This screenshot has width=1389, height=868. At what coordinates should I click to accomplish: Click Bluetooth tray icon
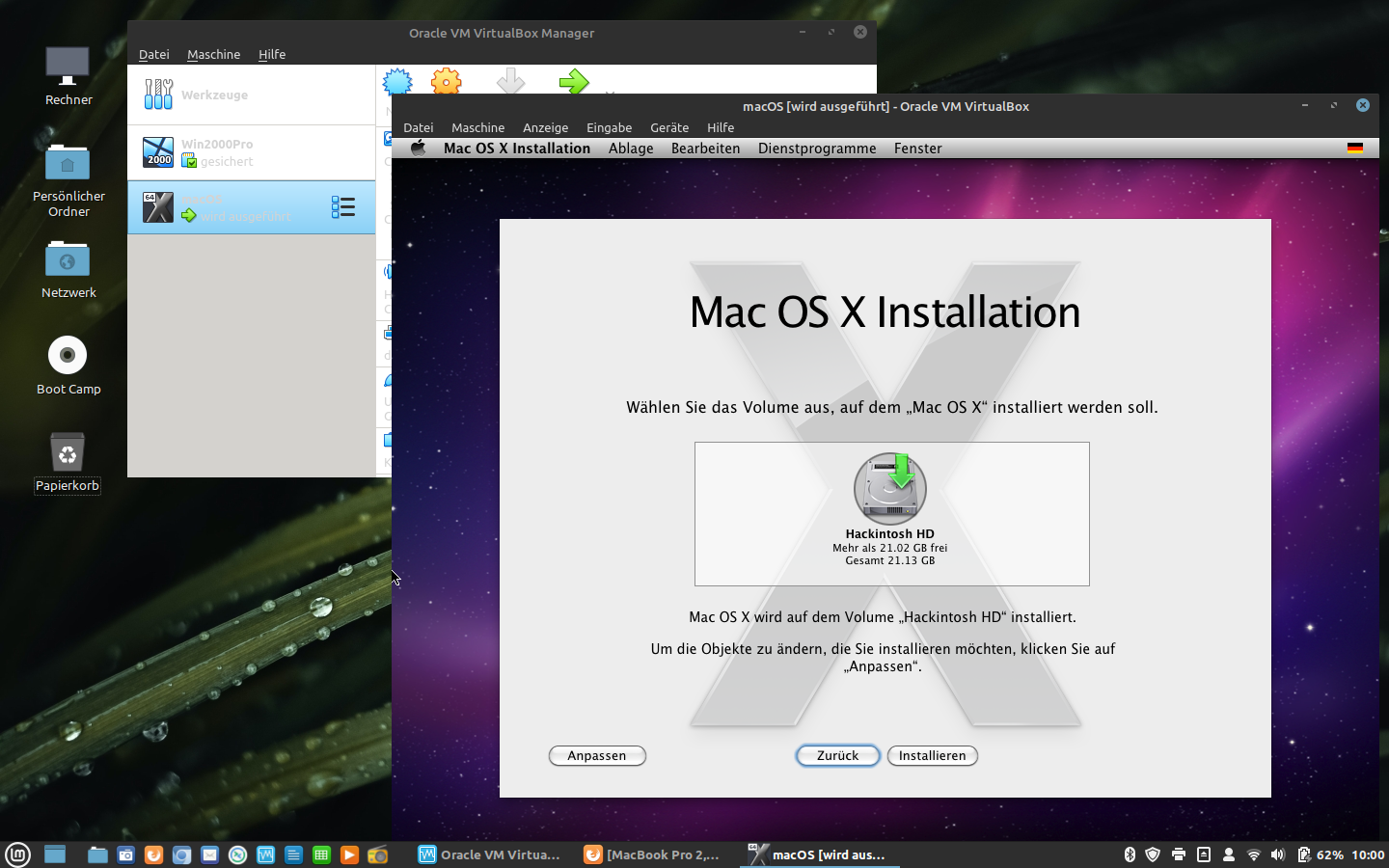pos(1130,854)
